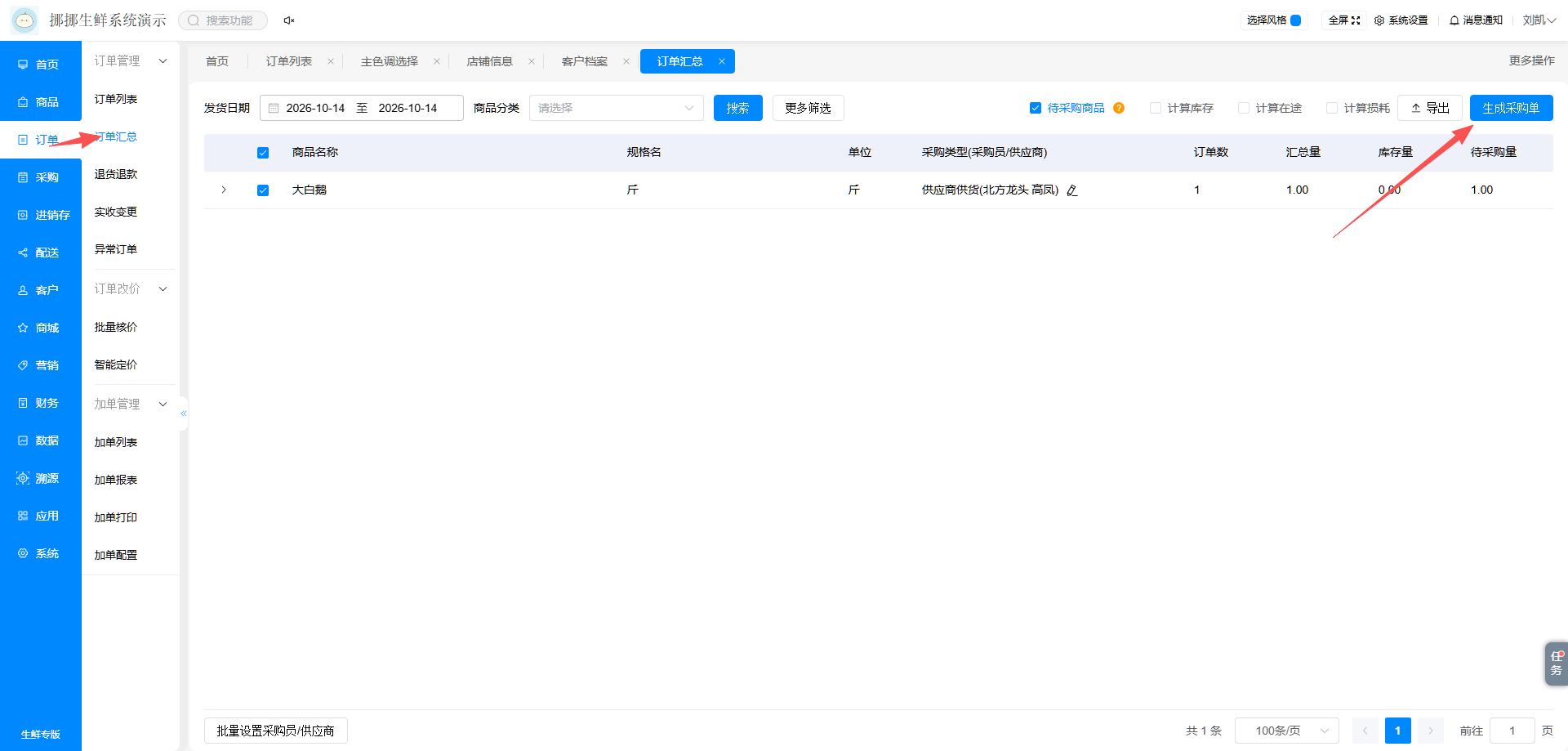
Task: Click 批量设置采购员/供应商 button
Action: pos(276,731)
